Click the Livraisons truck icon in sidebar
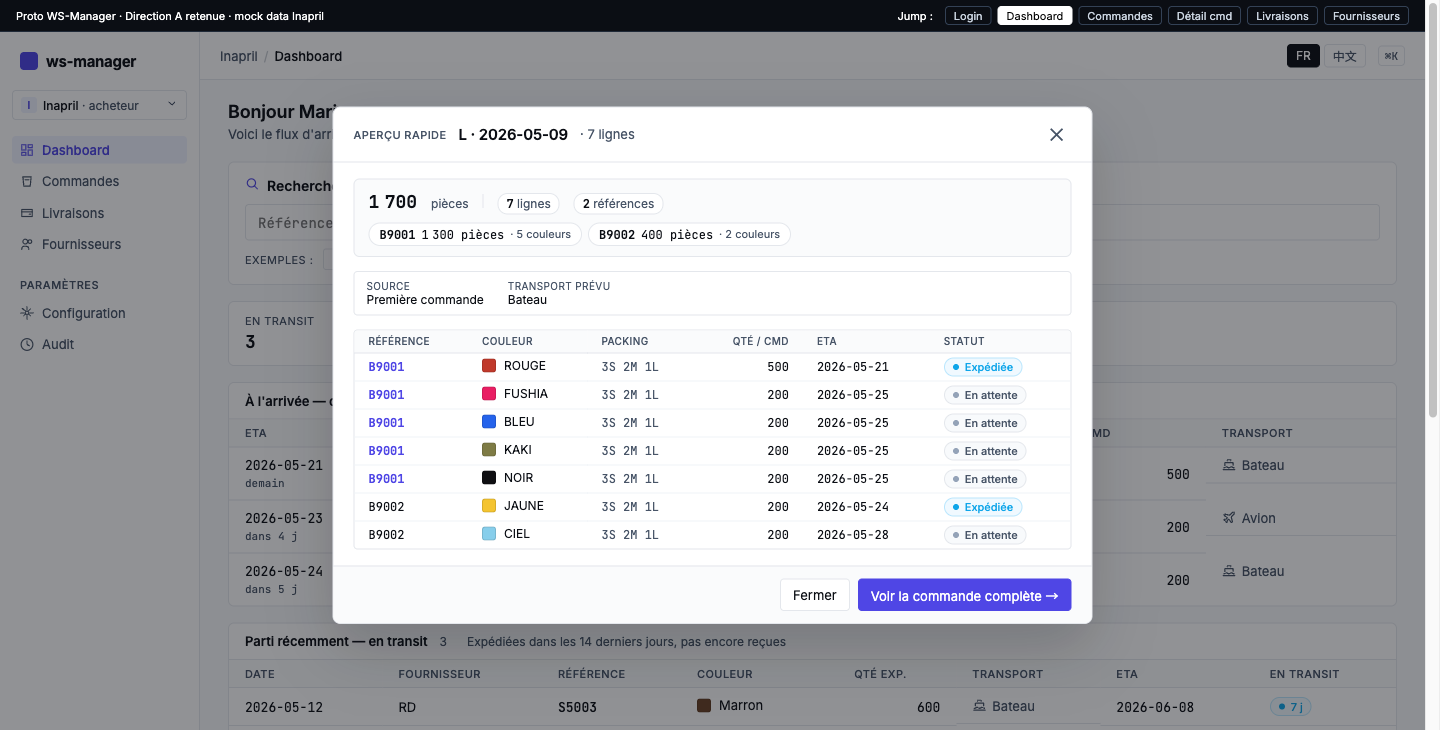The width and height of the screenshot is (1440, 730). (x=27, y=213)
